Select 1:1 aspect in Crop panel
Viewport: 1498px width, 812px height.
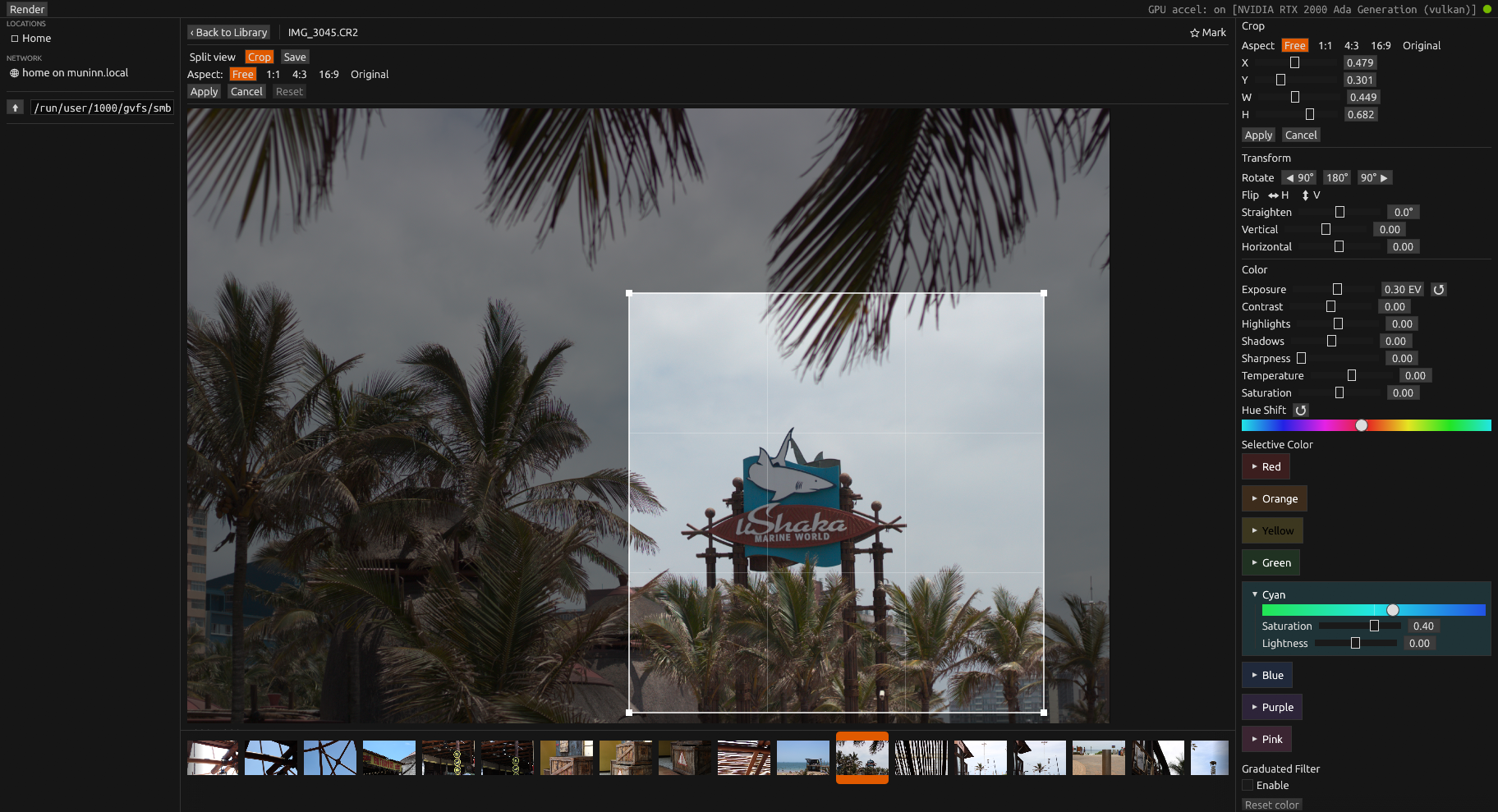(1325, 46)
